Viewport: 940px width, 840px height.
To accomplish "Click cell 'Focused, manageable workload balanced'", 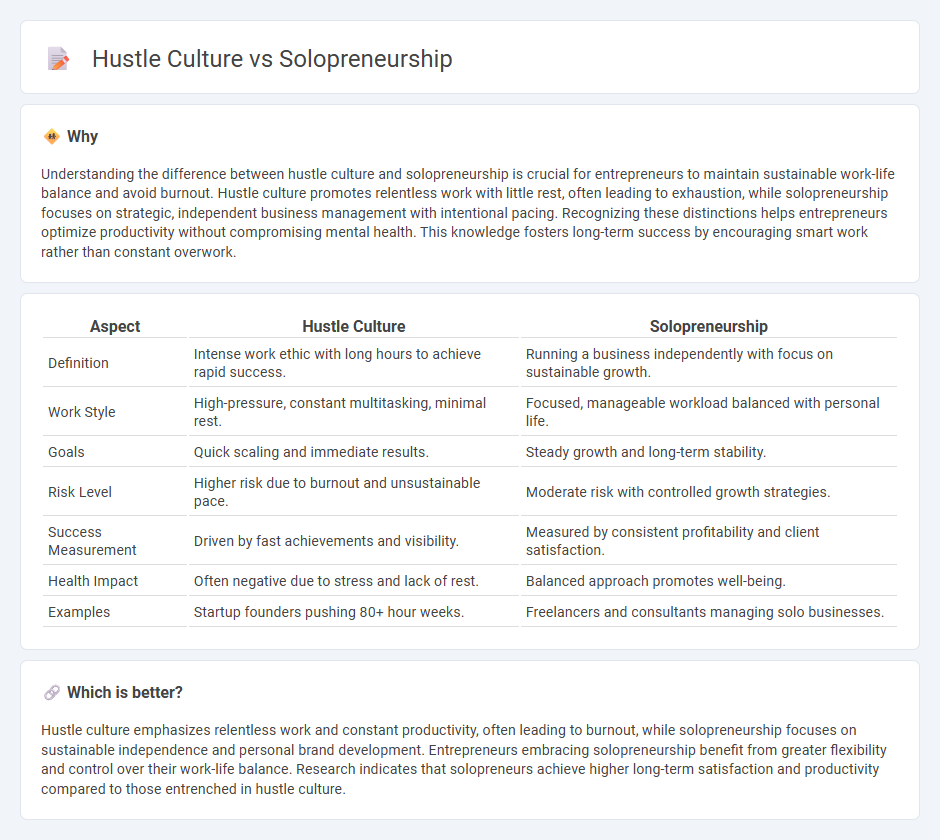I will [x=709, y=412].
